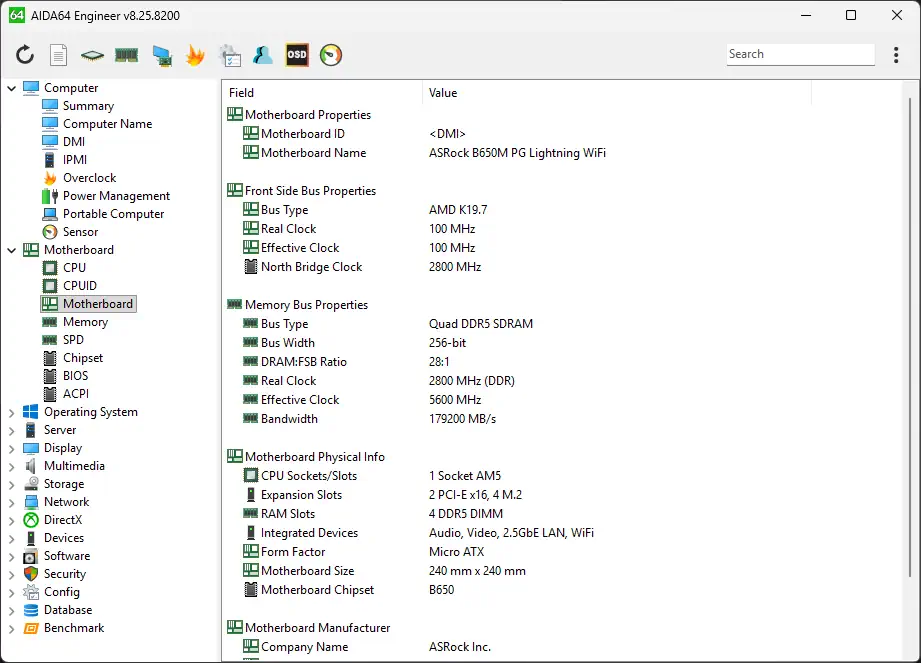Expand the Database node
Viewport: 921px width, 663px height.
(11, 611)
